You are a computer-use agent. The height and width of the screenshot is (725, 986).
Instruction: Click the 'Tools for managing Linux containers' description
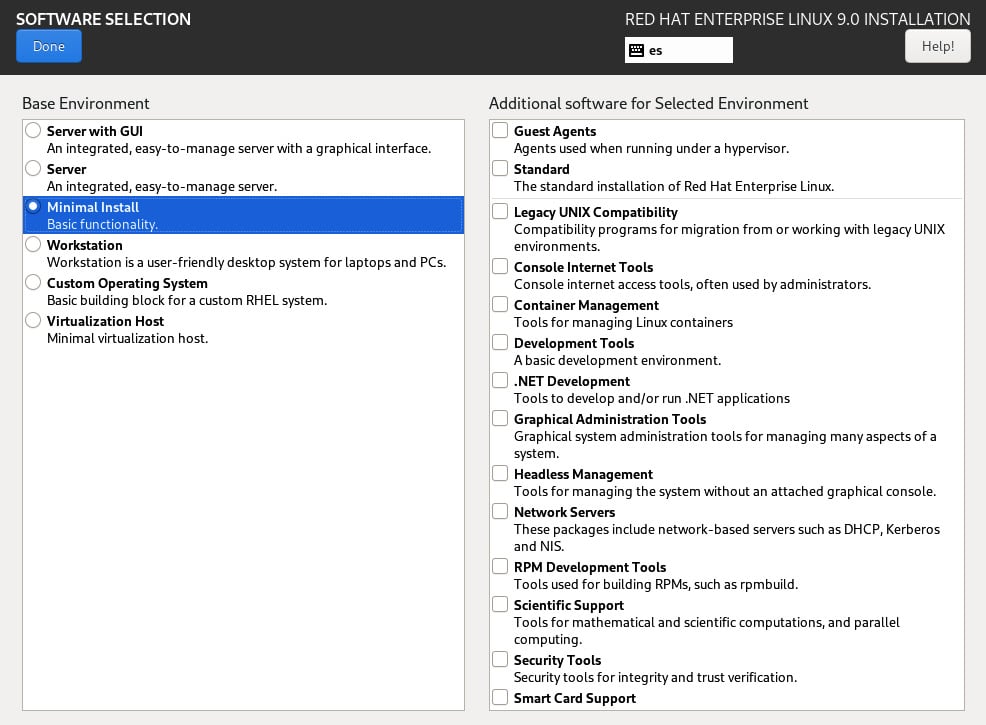pos(623,323)
